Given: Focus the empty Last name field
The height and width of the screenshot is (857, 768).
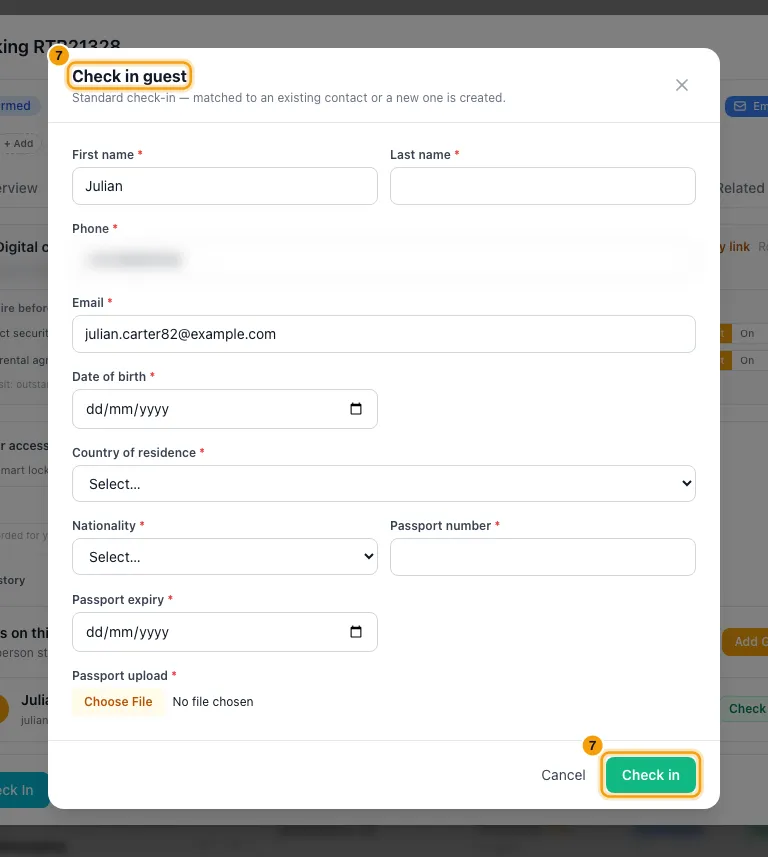Looking at the screenshot, I should pos(542,186).
